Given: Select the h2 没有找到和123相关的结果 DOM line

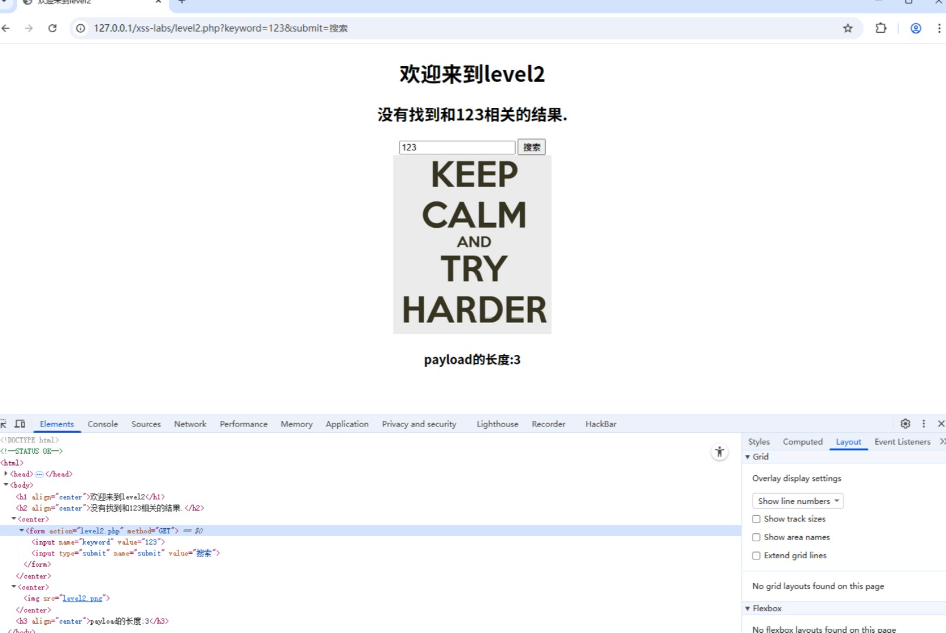Looking at the screenshot, I should coord(110,508).
